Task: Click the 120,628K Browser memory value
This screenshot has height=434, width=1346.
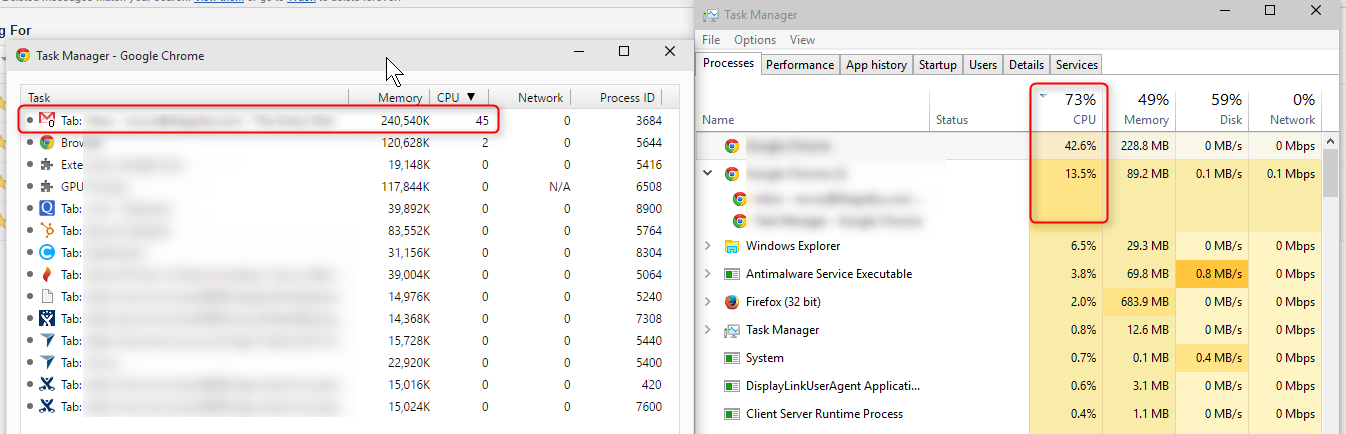Action: click(x=405, y=142)
